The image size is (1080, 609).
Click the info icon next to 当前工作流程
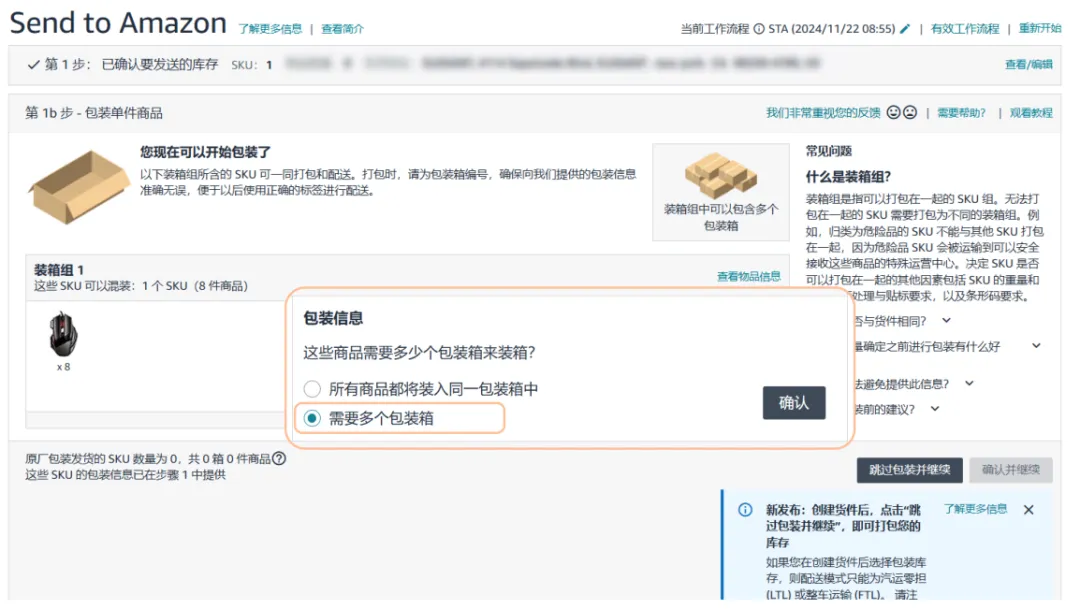(x=759, y=29)
